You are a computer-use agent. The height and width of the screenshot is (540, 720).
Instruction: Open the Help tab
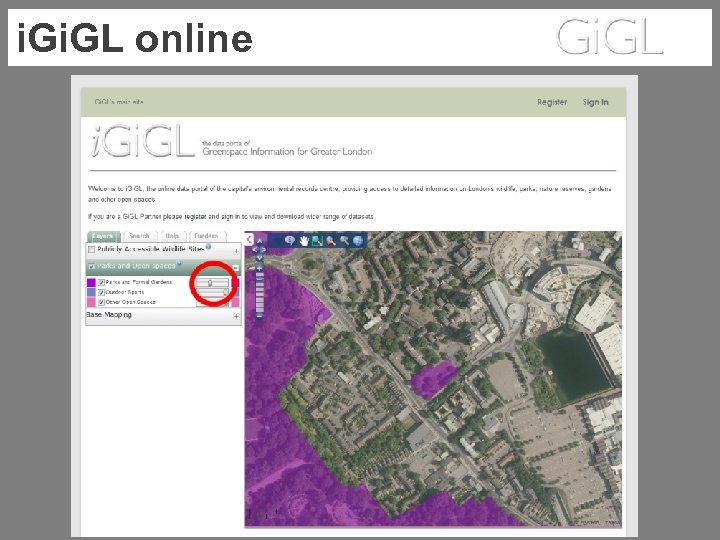(x=172, y=236)
